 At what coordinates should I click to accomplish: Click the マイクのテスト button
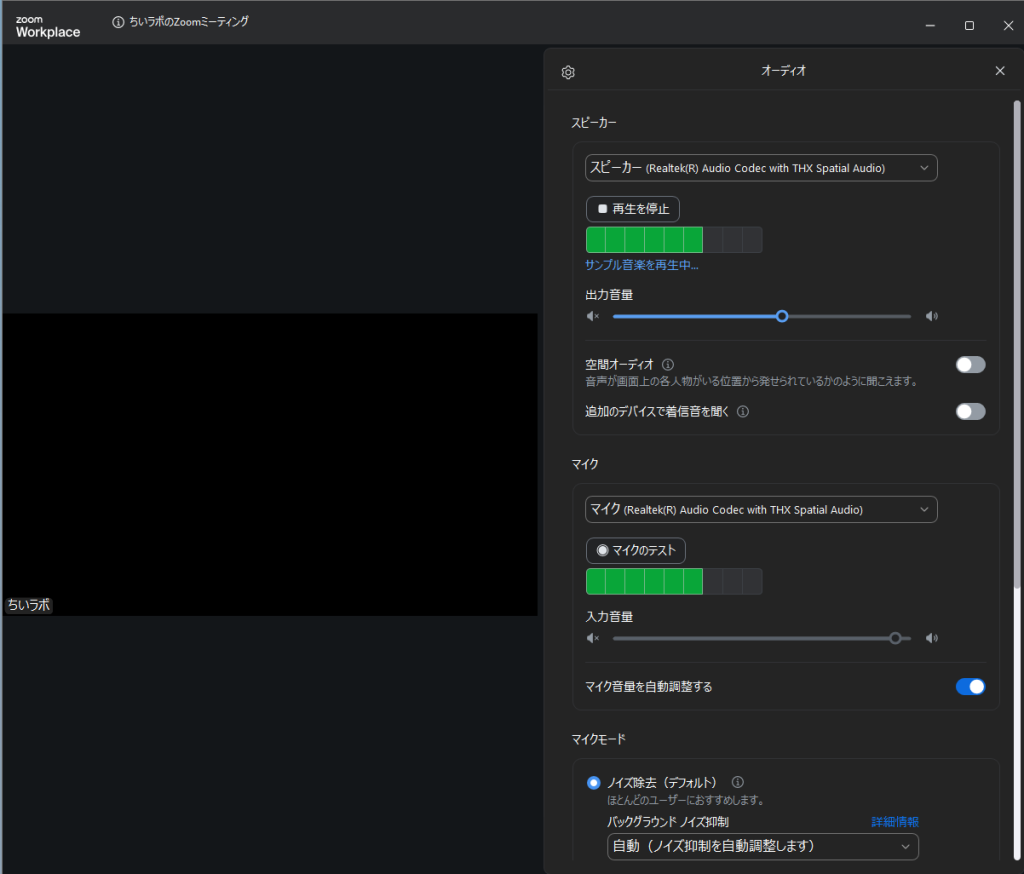635,551
